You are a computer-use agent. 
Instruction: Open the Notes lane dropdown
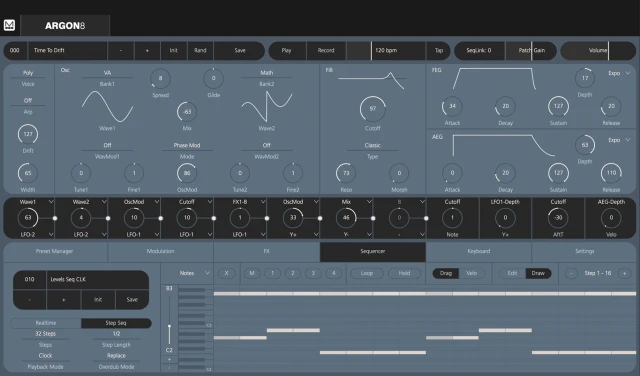(x=195, y=273)
